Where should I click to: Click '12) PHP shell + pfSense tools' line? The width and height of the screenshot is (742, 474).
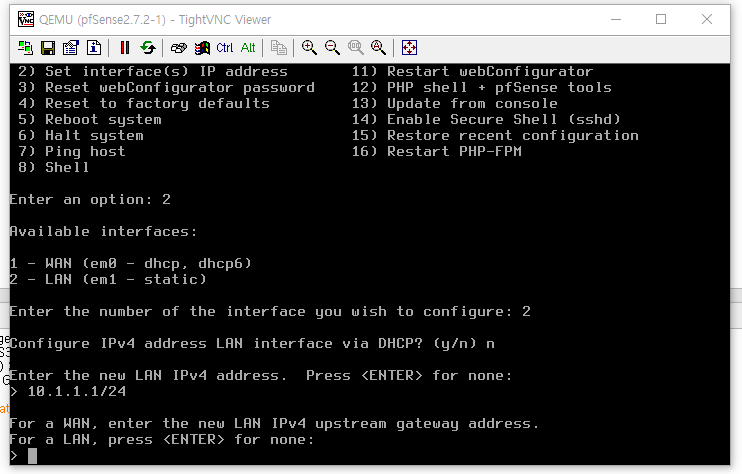tap(481, 88)
